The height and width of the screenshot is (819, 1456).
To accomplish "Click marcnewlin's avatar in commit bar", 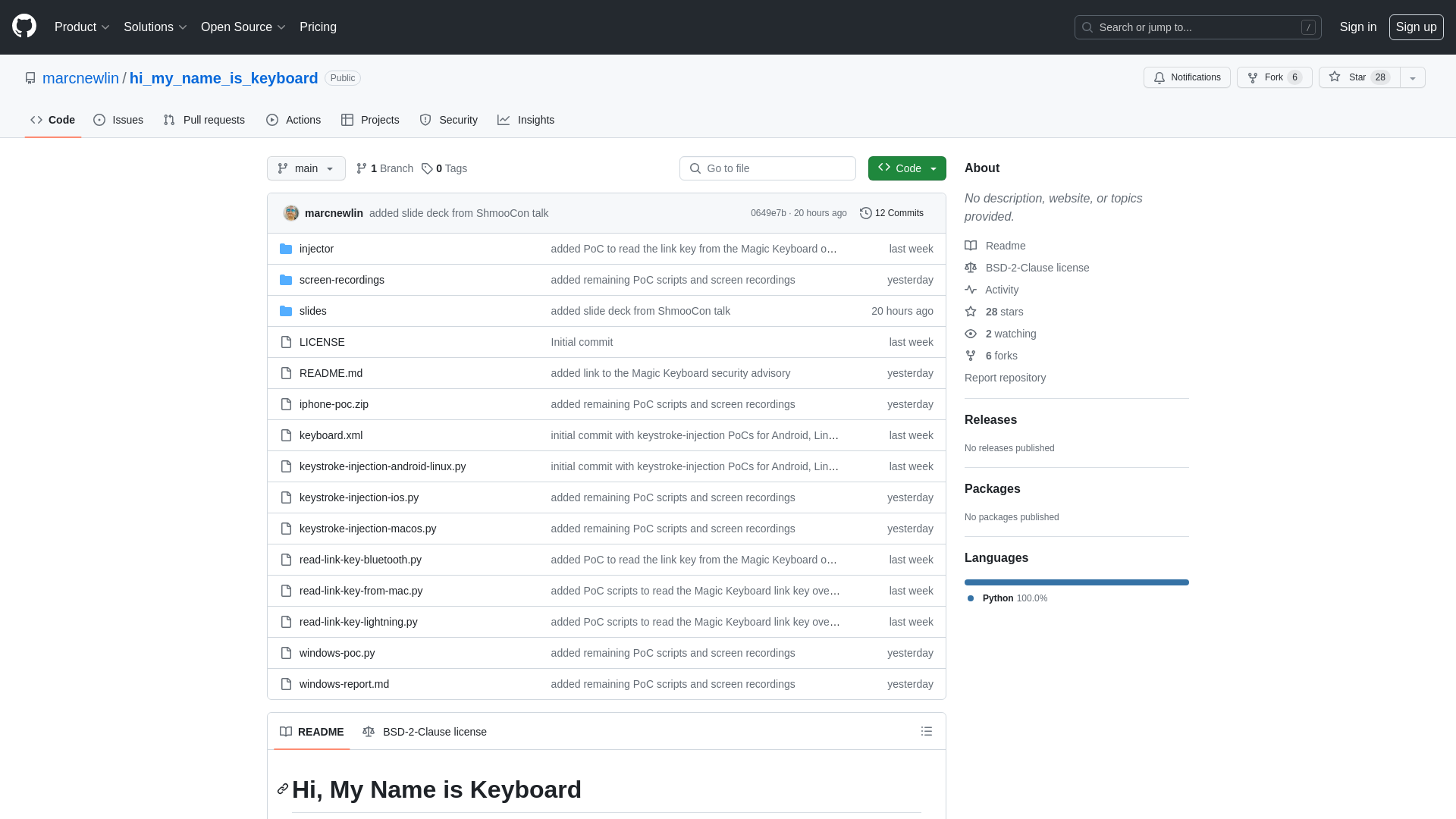I will point(290,213).
